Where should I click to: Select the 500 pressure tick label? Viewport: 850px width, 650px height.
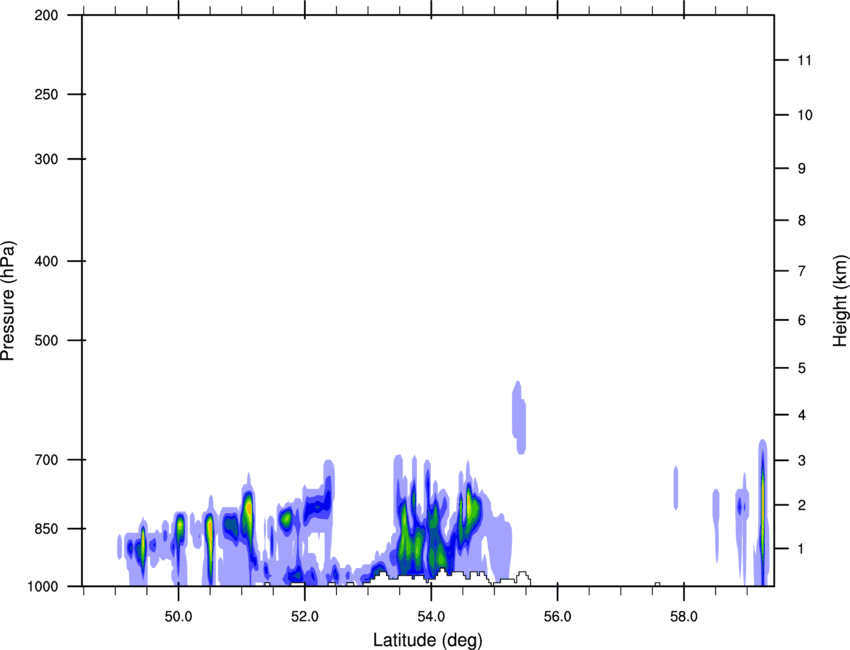coord(46,340)
